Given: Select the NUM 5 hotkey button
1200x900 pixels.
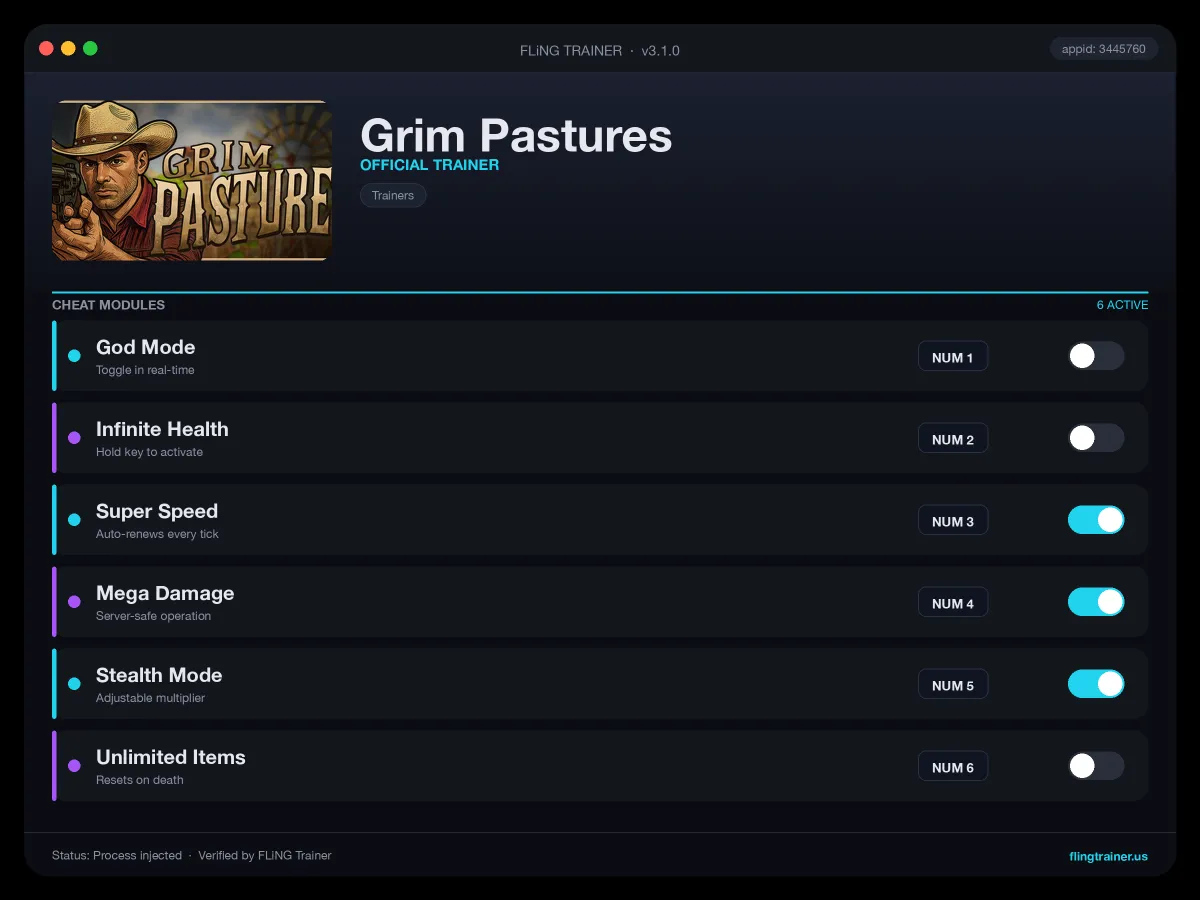Looking at the screenshot, I should [953, 685].
